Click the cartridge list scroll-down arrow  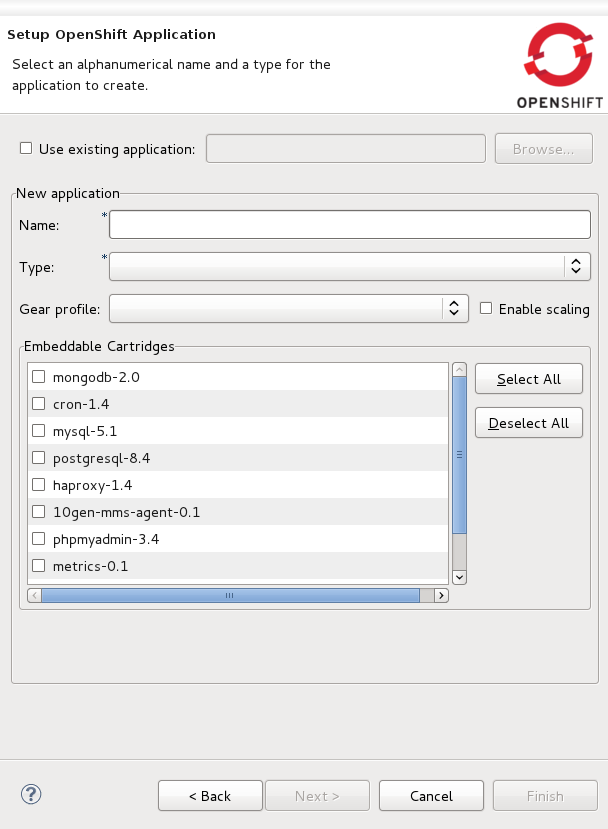(x=459, y=577)
